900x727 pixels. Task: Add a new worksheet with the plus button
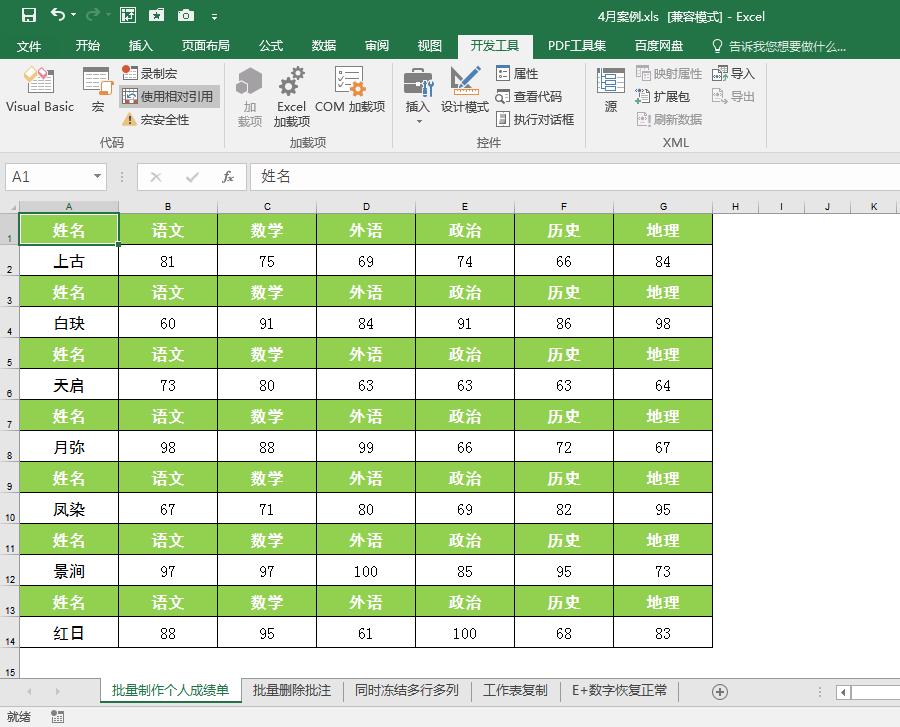click(720, 690)
